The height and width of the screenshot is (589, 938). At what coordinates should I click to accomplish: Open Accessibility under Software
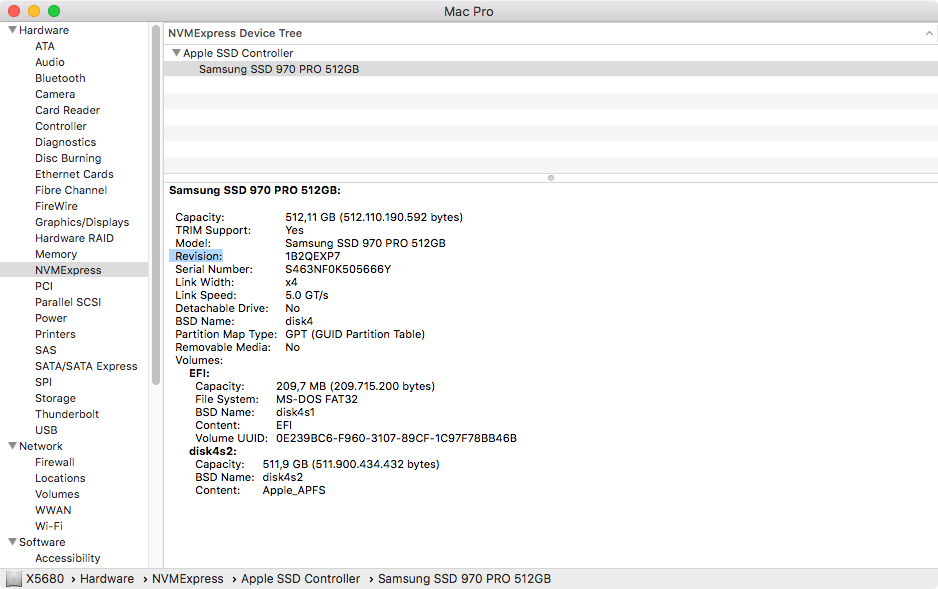point(68,558)
